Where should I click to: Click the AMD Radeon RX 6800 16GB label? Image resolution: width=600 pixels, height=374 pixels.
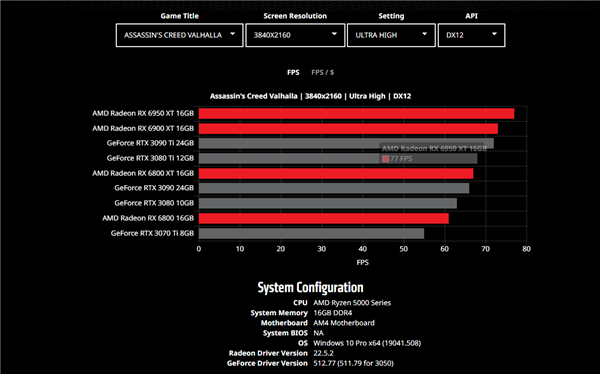tap(148, 218)
